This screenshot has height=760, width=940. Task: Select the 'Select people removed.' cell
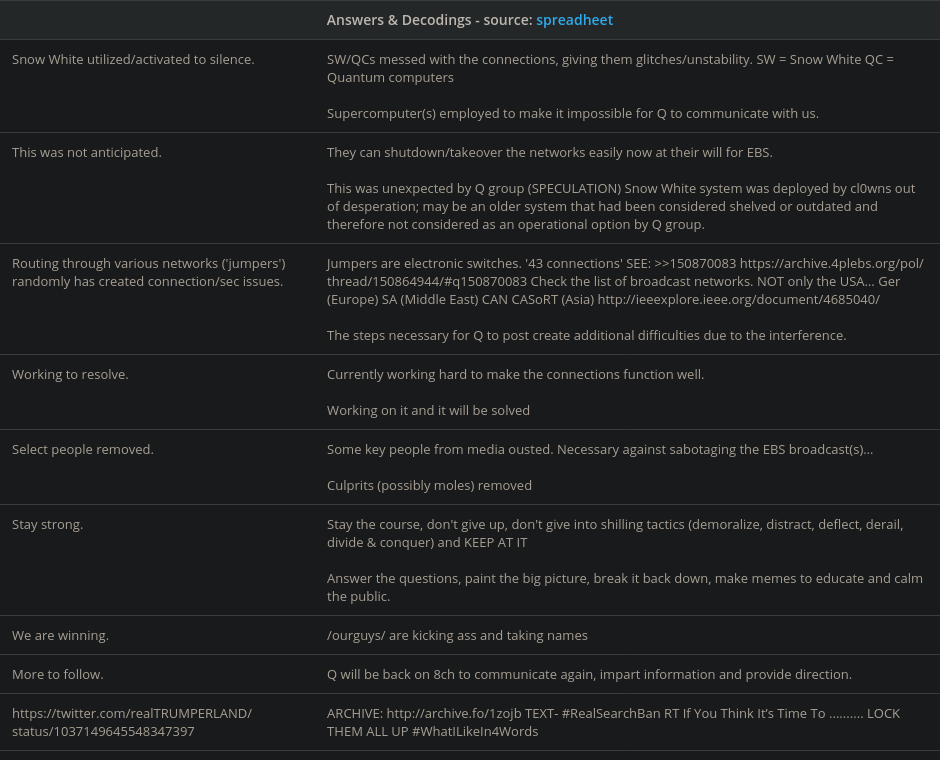[x=83, y=449]
